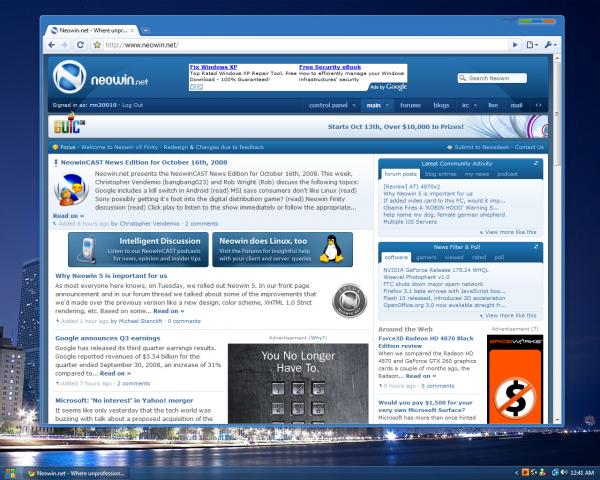Click the magnifier icon in the search box

(463, 78)
